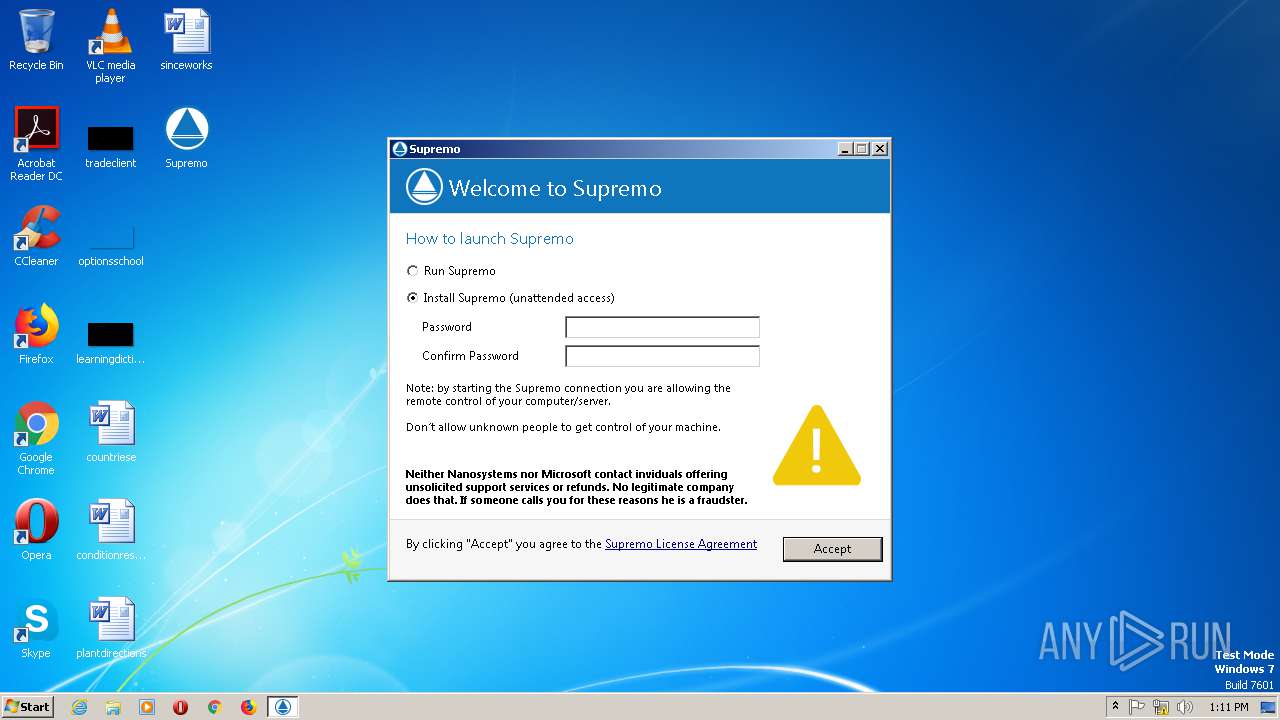
Task: Open the Start menu
Action: 28,707
